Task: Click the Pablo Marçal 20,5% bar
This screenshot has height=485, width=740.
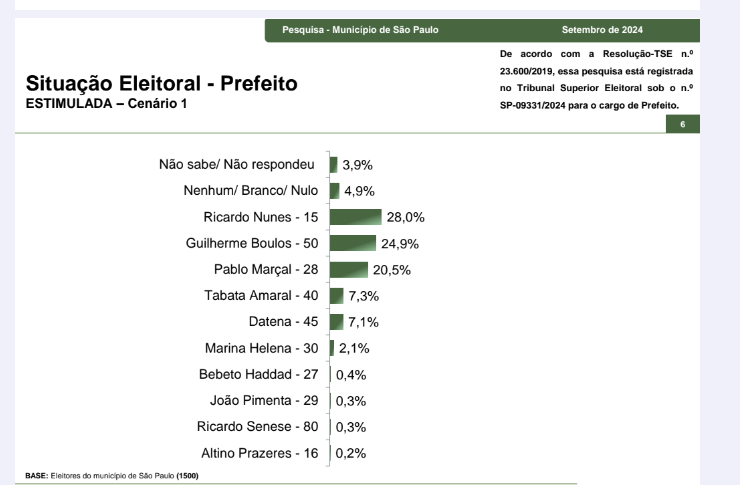Action: coord(349,269)
